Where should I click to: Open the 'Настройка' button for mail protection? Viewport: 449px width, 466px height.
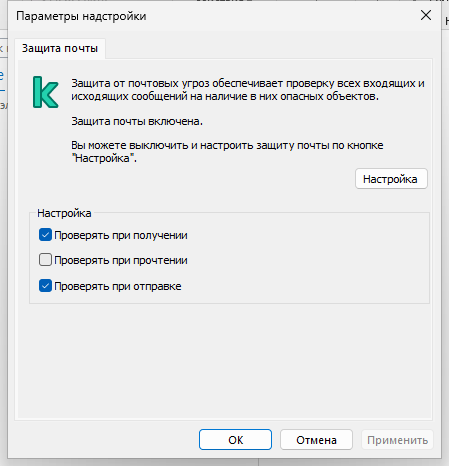[391, 179]
